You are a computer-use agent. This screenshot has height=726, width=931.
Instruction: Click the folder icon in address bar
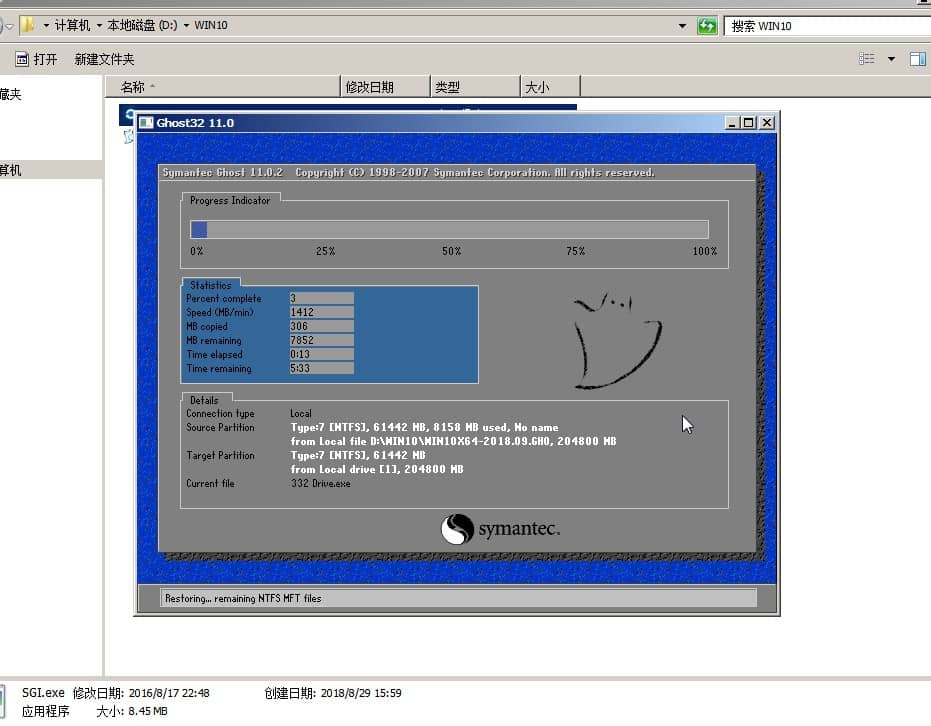[x=28, y=25]
